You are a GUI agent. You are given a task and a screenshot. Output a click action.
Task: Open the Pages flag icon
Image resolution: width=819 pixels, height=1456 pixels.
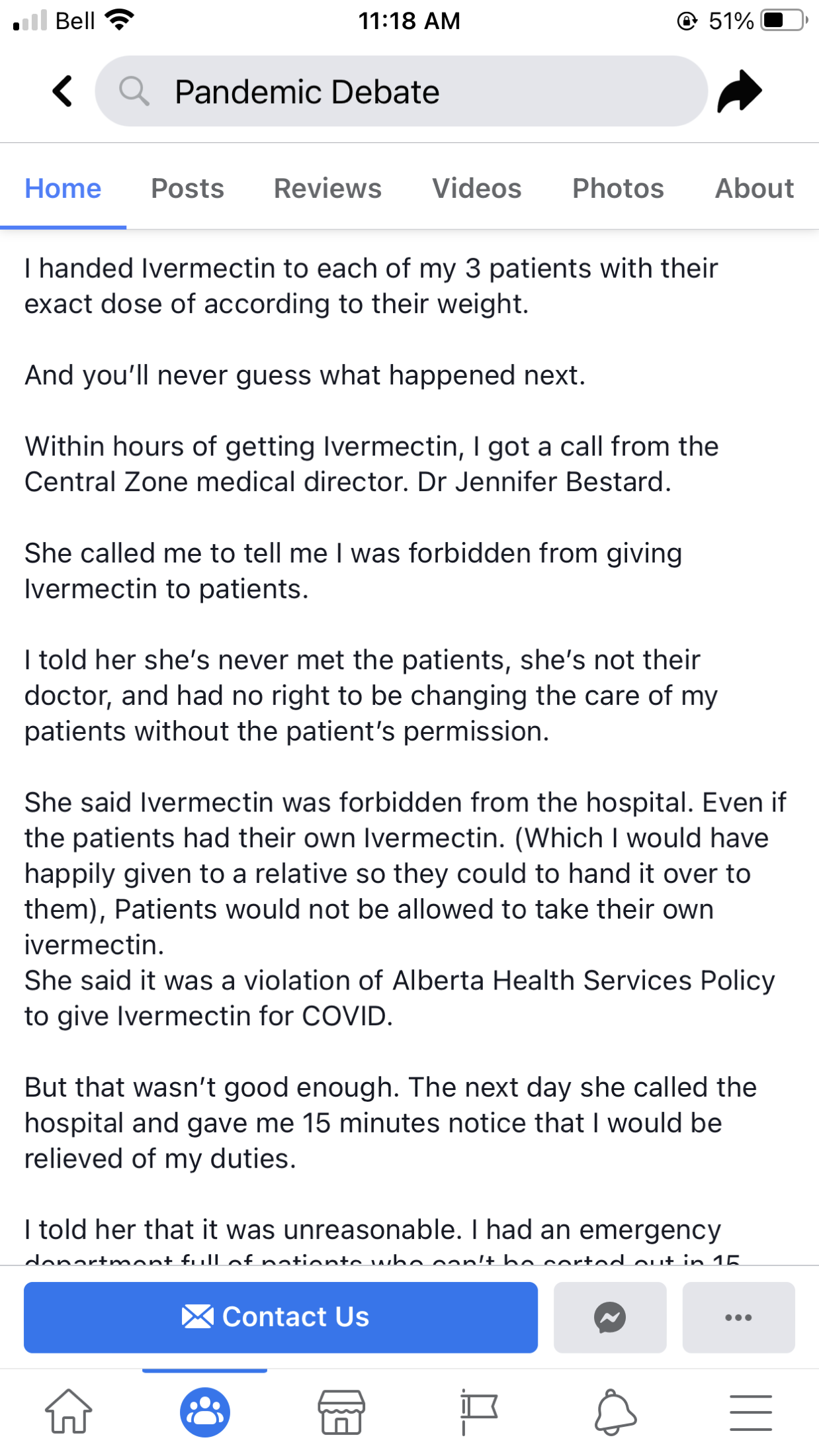(478, 1412)
